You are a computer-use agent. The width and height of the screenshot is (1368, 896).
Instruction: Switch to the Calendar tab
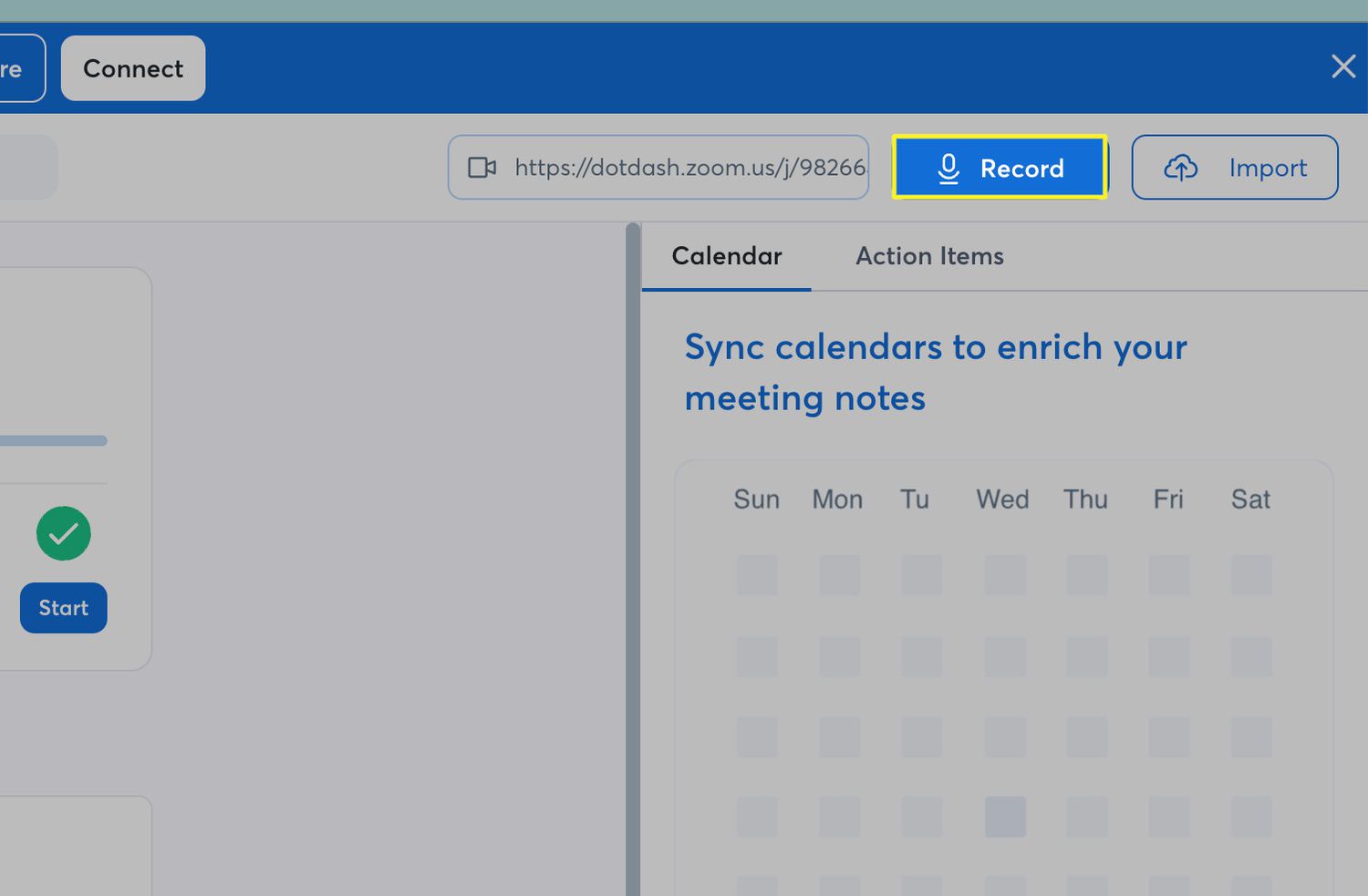[x=726, y=256]
